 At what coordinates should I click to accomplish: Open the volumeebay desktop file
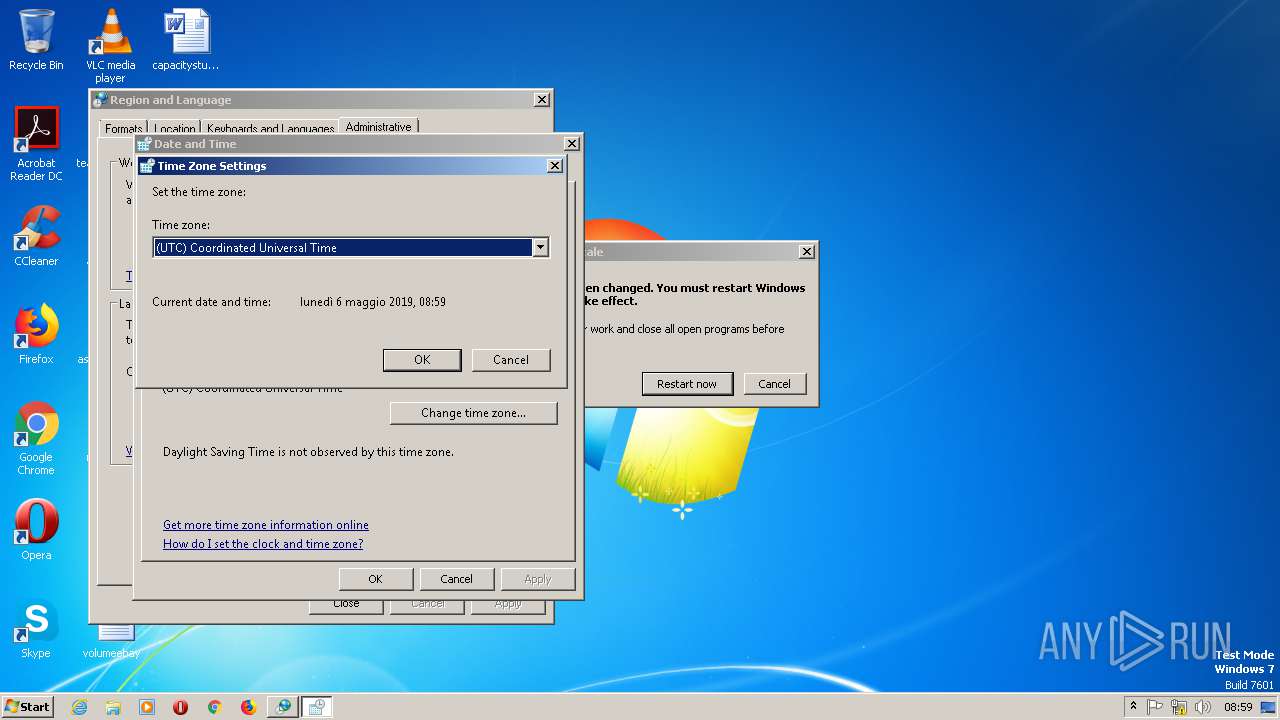(111, 640)
